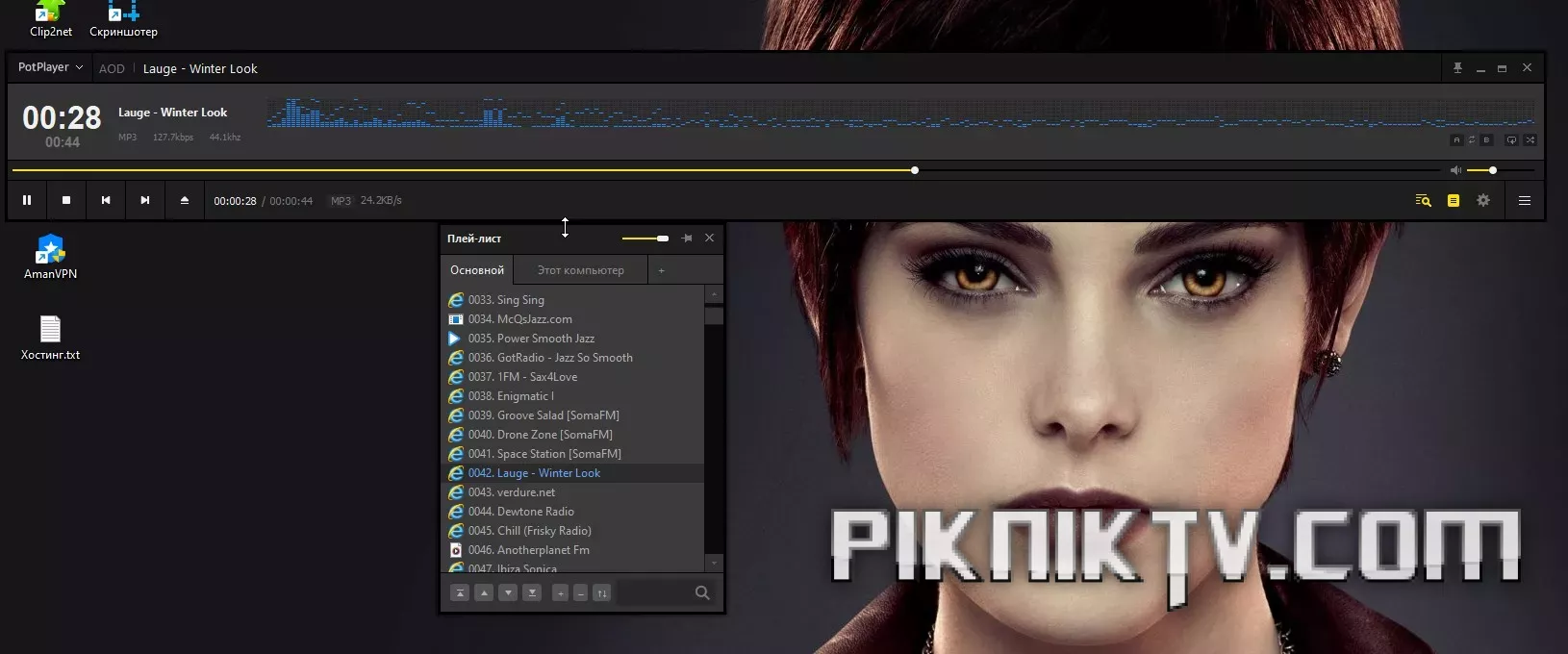Skip to the previous track

(106, 200)
